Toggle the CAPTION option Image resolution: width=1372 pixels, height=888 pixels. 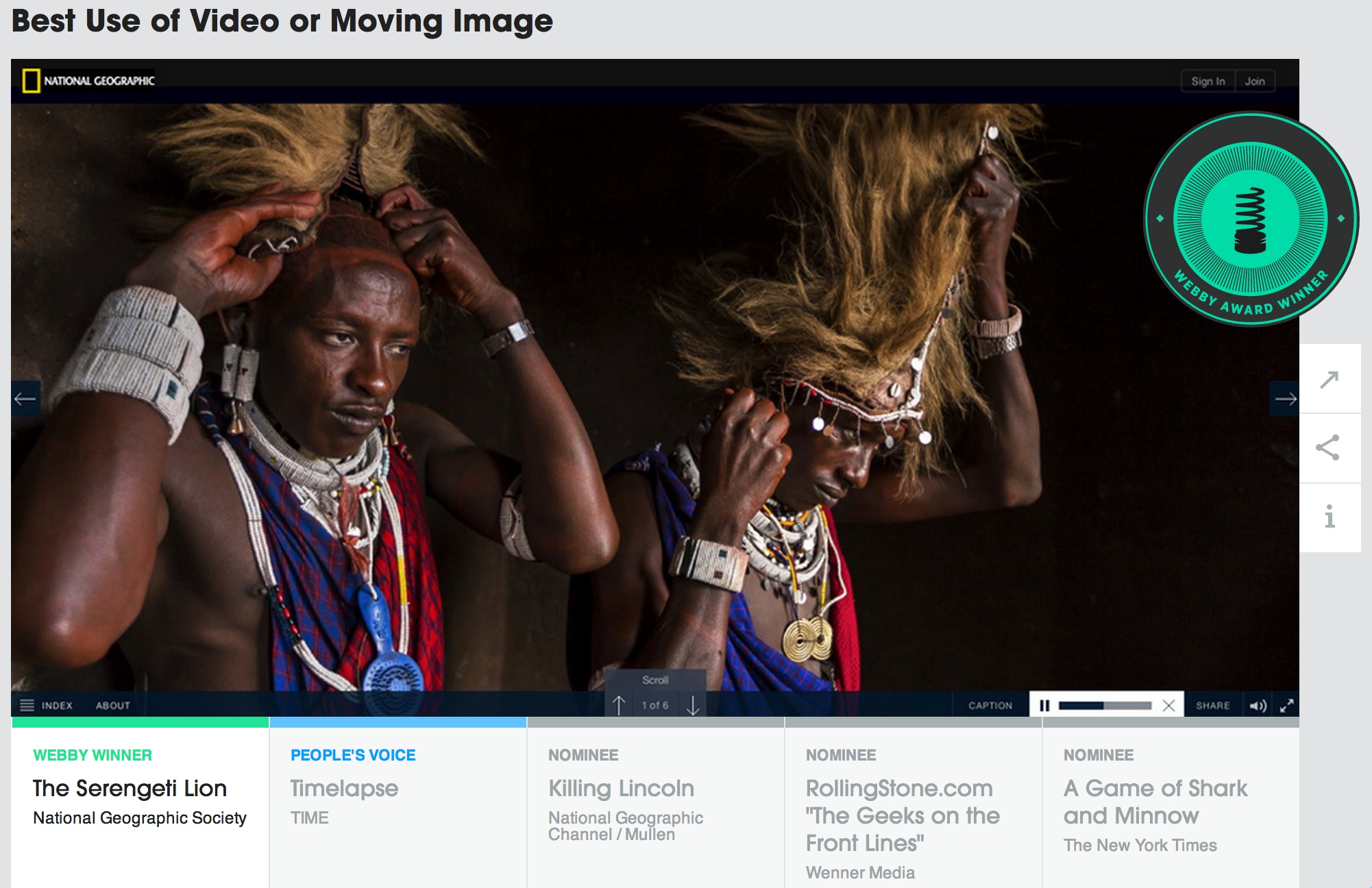tap(990, 705)
